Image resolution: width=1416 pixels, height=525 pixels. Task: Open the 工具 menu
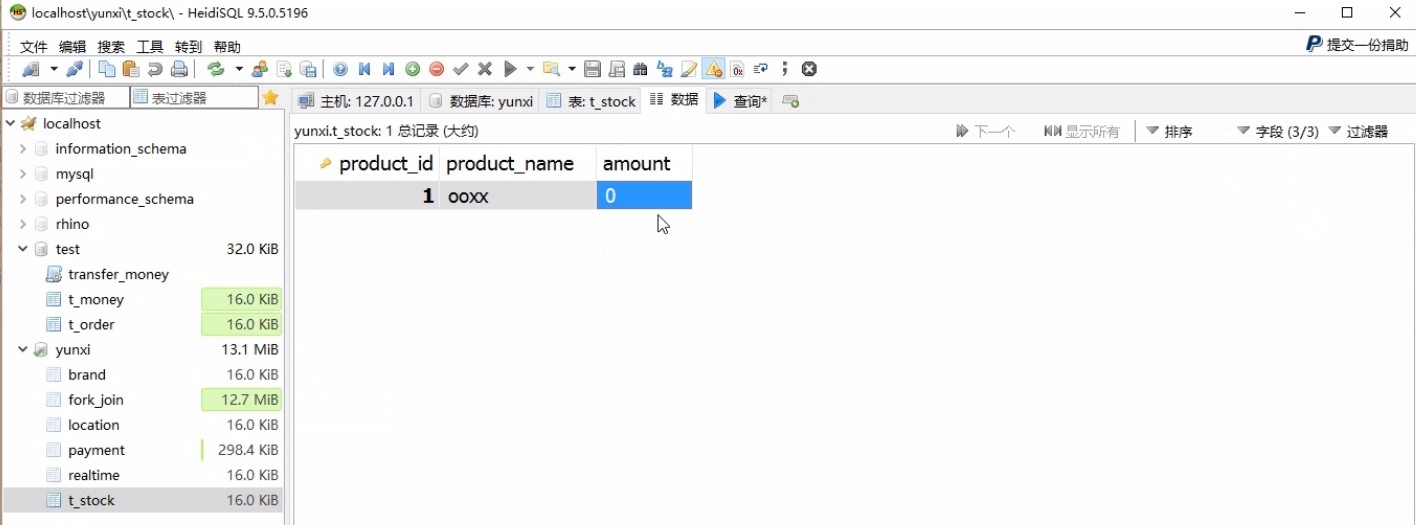click(150, 47)
